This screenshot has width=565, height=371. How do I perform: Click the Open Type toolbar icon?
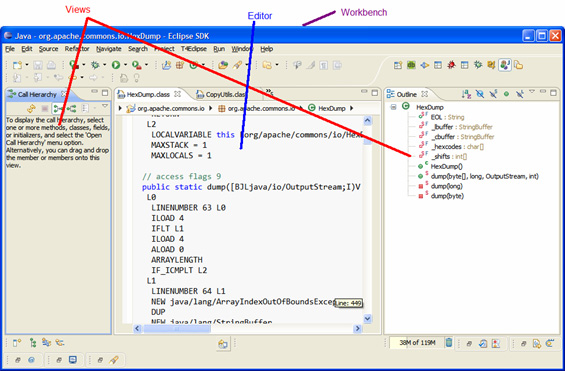(223, 65)
